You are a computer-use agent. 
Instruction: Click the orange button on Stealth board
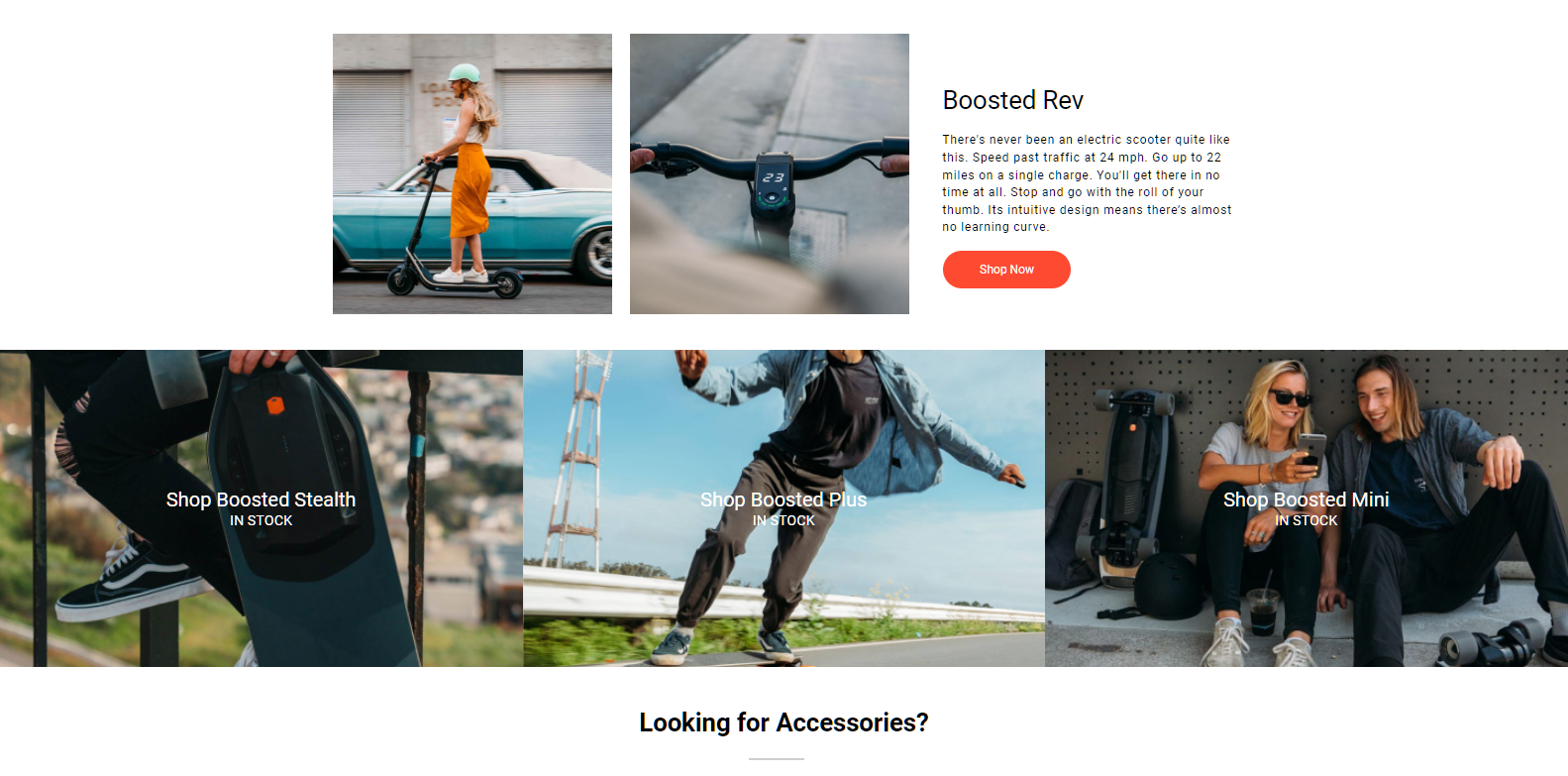(275, 404)
